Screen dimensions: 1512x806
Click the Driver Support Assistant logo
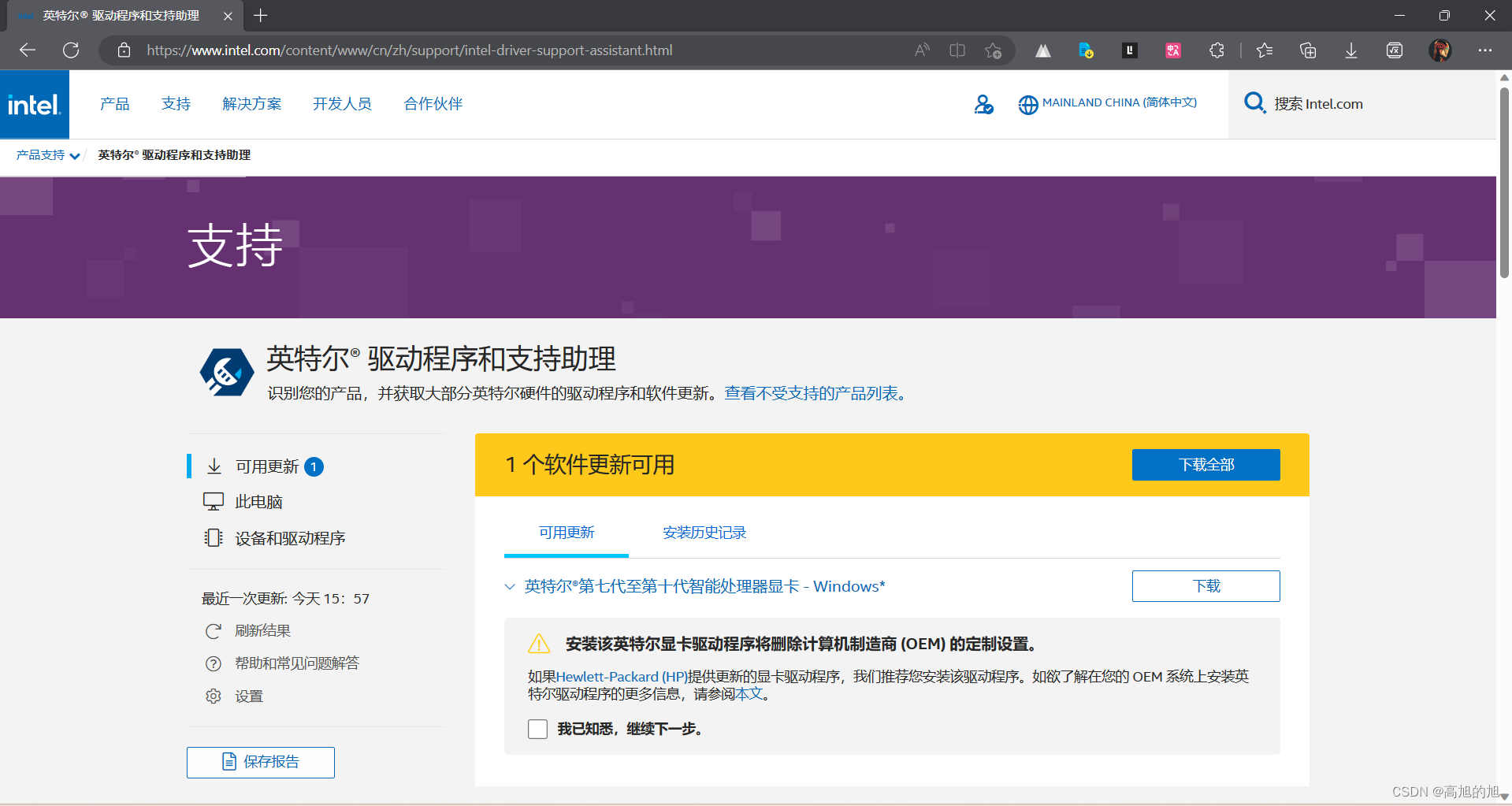(x=226, y=372)
